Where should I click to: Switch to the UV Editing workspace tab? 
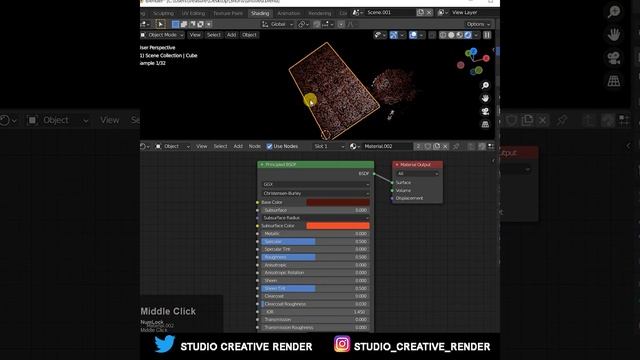193,13
